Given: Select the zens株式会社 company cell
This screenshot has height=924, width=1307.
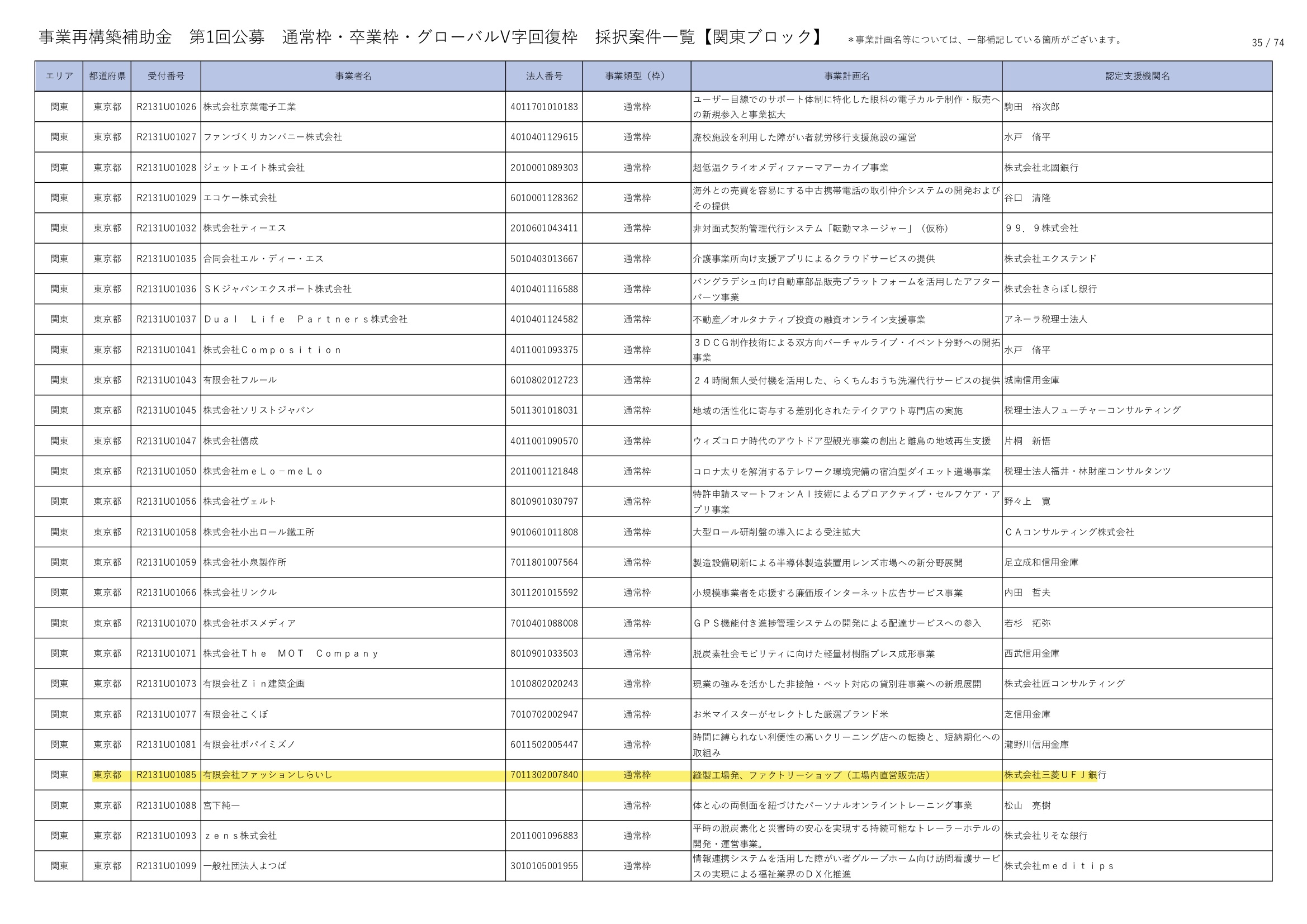Looking at the screenshot, I should click(x=240, y=836).
